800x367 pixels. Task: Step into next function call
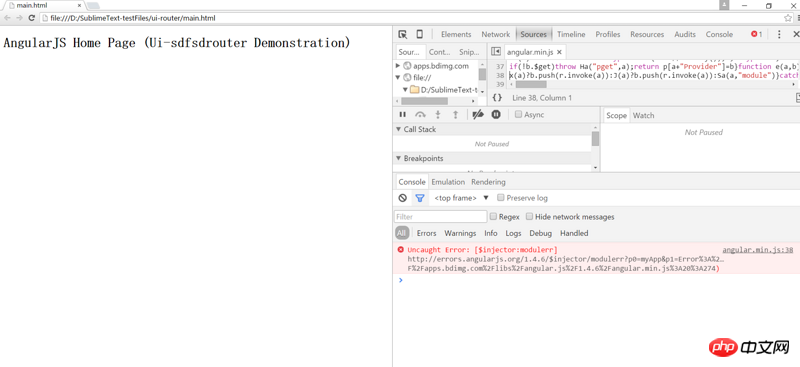(x=438, y=115)
